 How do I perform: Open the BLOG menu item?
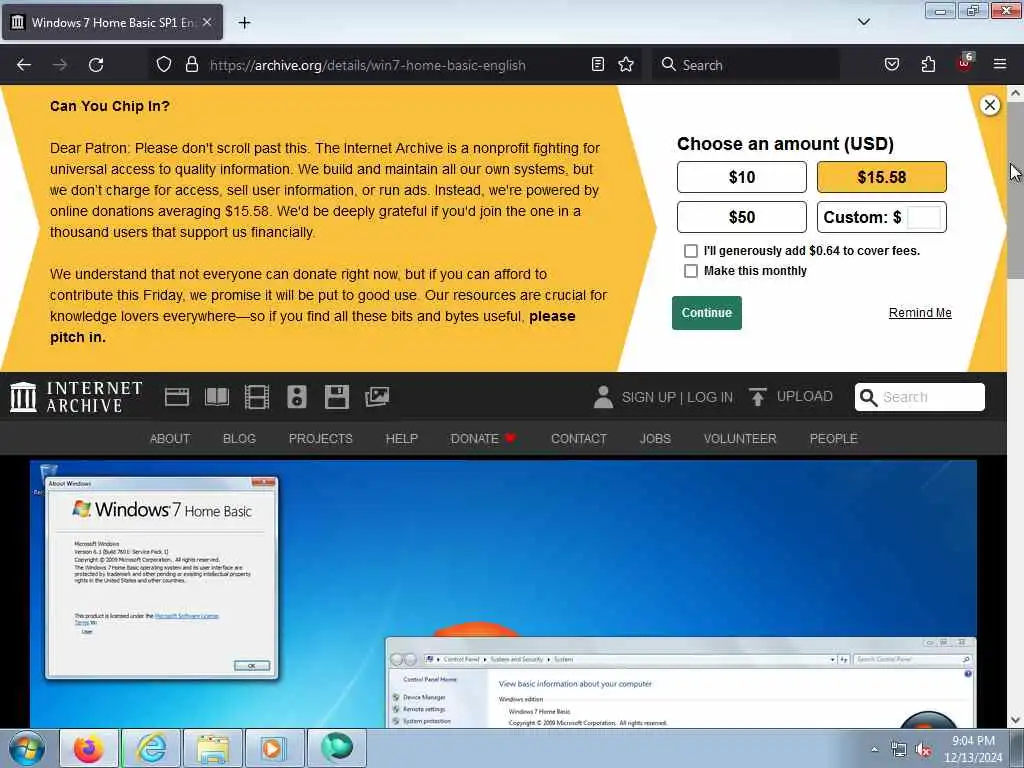pos(239,439)
